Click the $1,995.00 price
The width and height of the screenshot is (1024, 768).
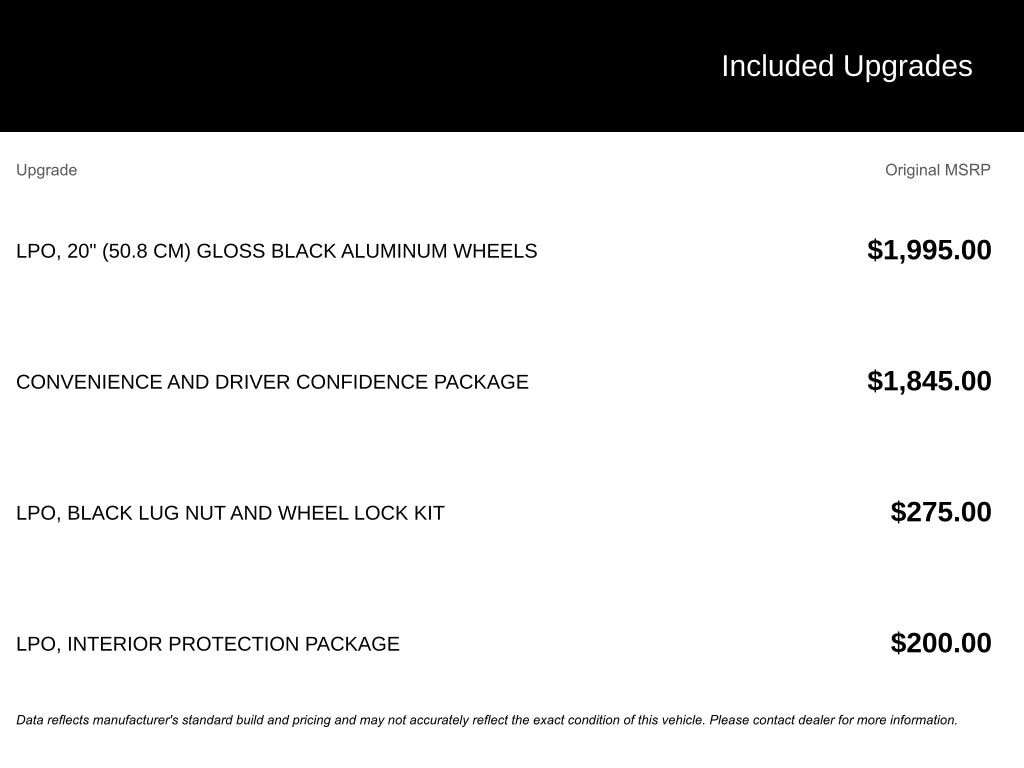point(929,250)
